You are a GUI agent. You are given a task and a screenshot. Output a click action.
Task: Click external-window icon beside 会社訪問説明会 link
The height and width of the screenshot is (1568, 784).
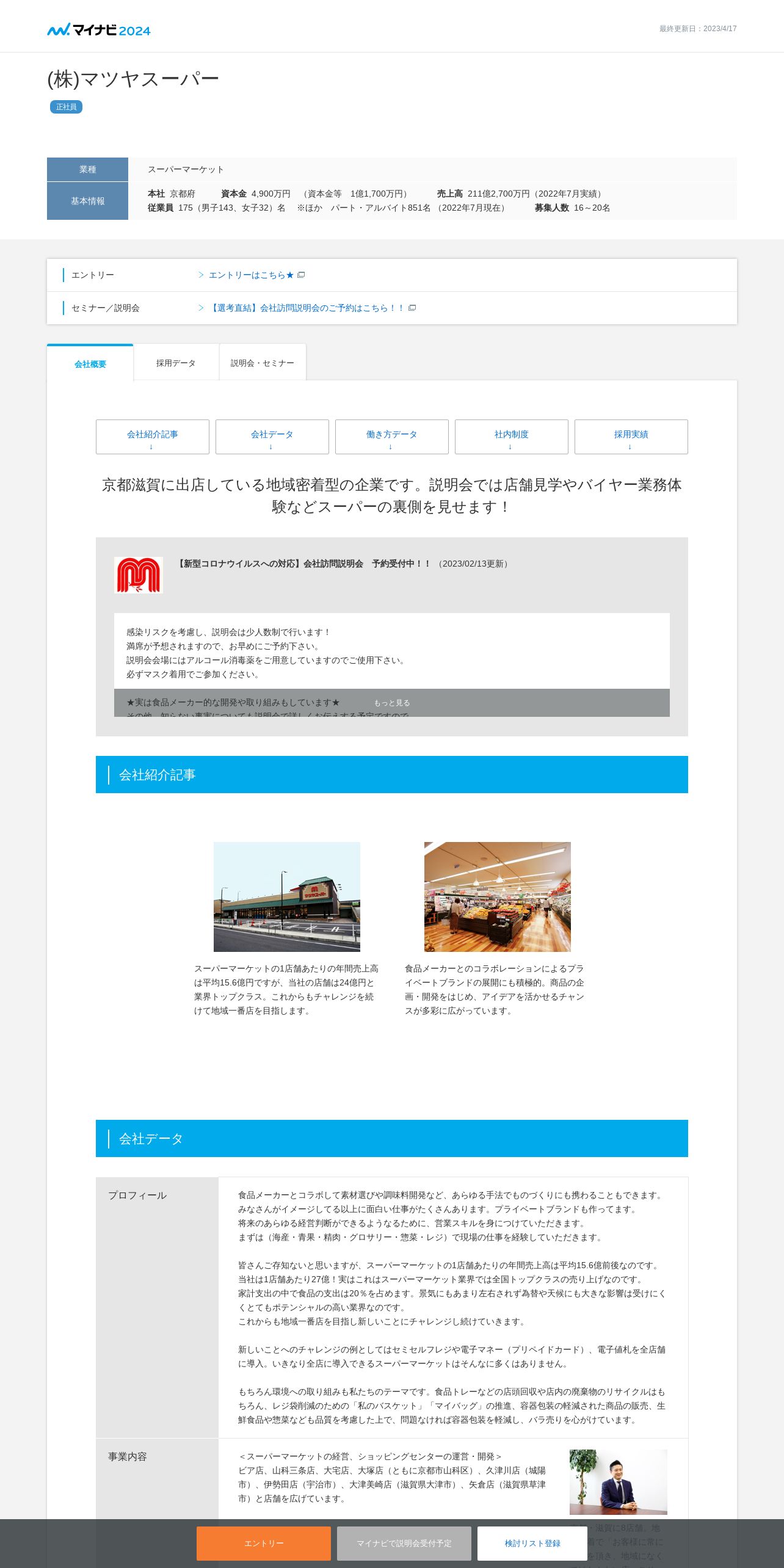coord(412,308)
